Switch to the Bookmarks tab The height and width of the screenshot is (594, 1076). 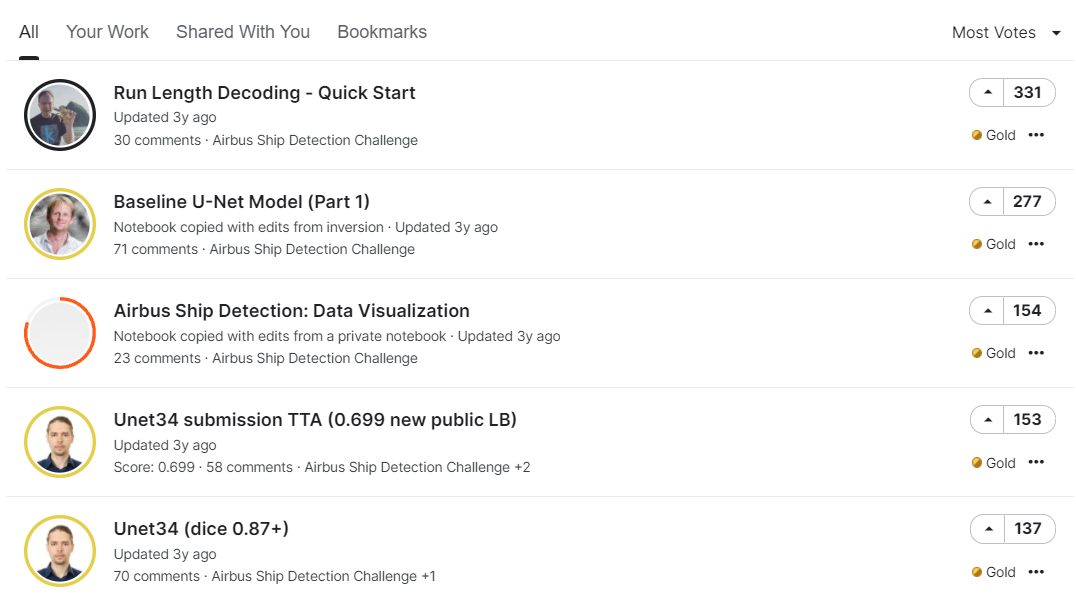tap(382, 32)
